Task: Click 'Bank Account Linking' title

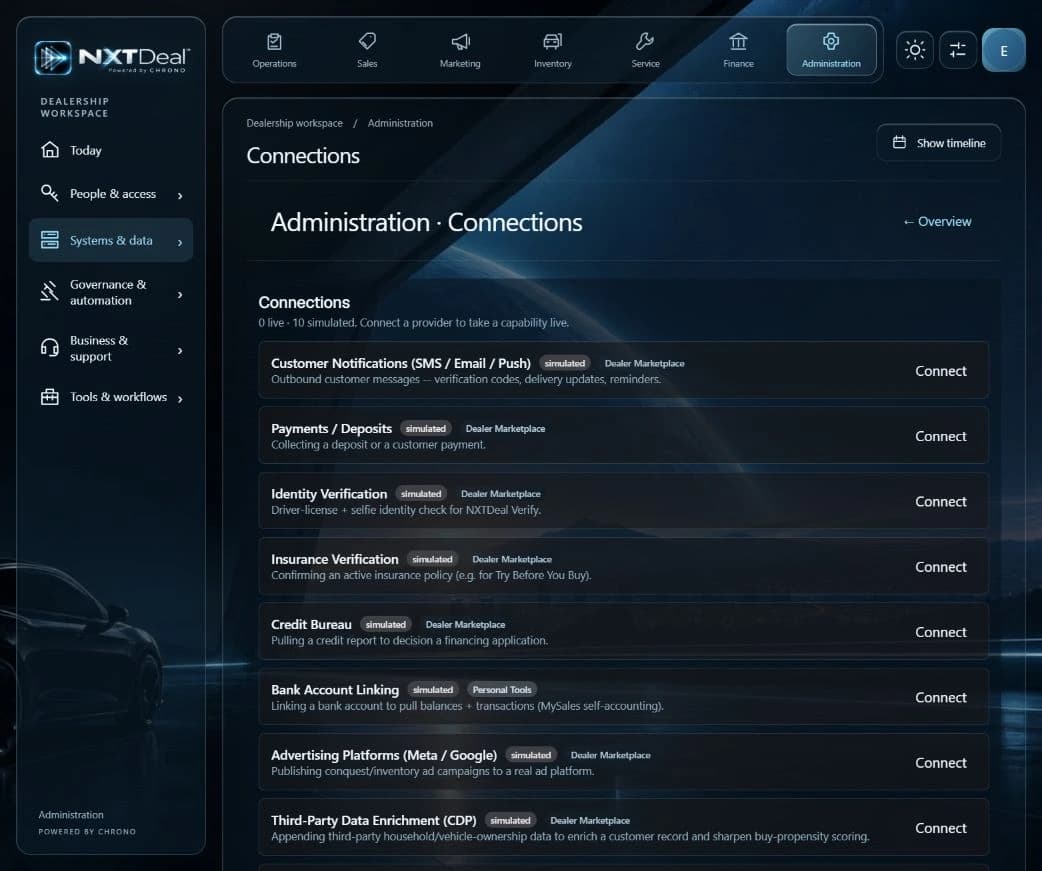Action: click(x=335, y=690)
